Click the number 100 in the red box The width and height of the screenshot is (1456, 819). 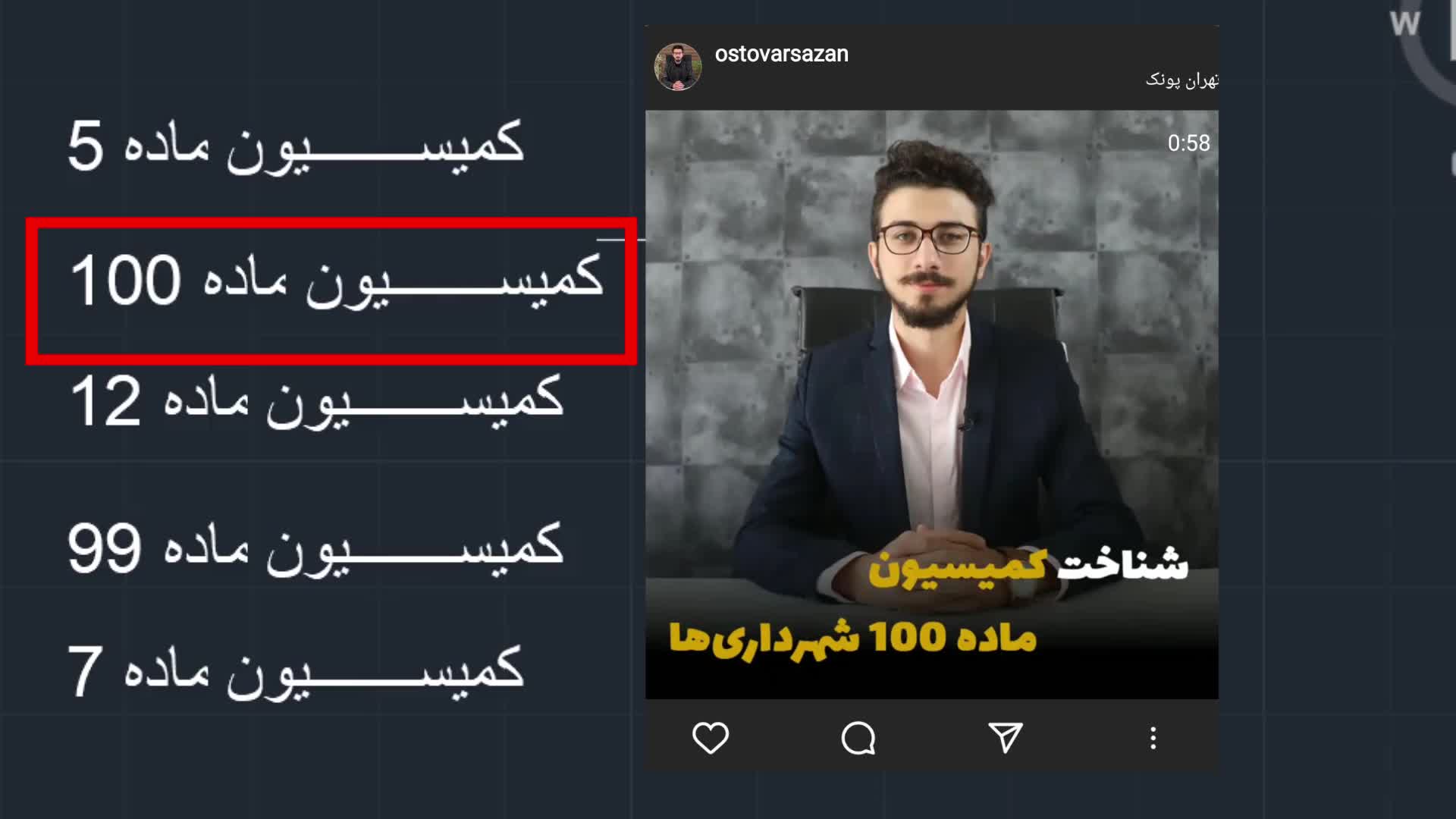tap(126, 281)
